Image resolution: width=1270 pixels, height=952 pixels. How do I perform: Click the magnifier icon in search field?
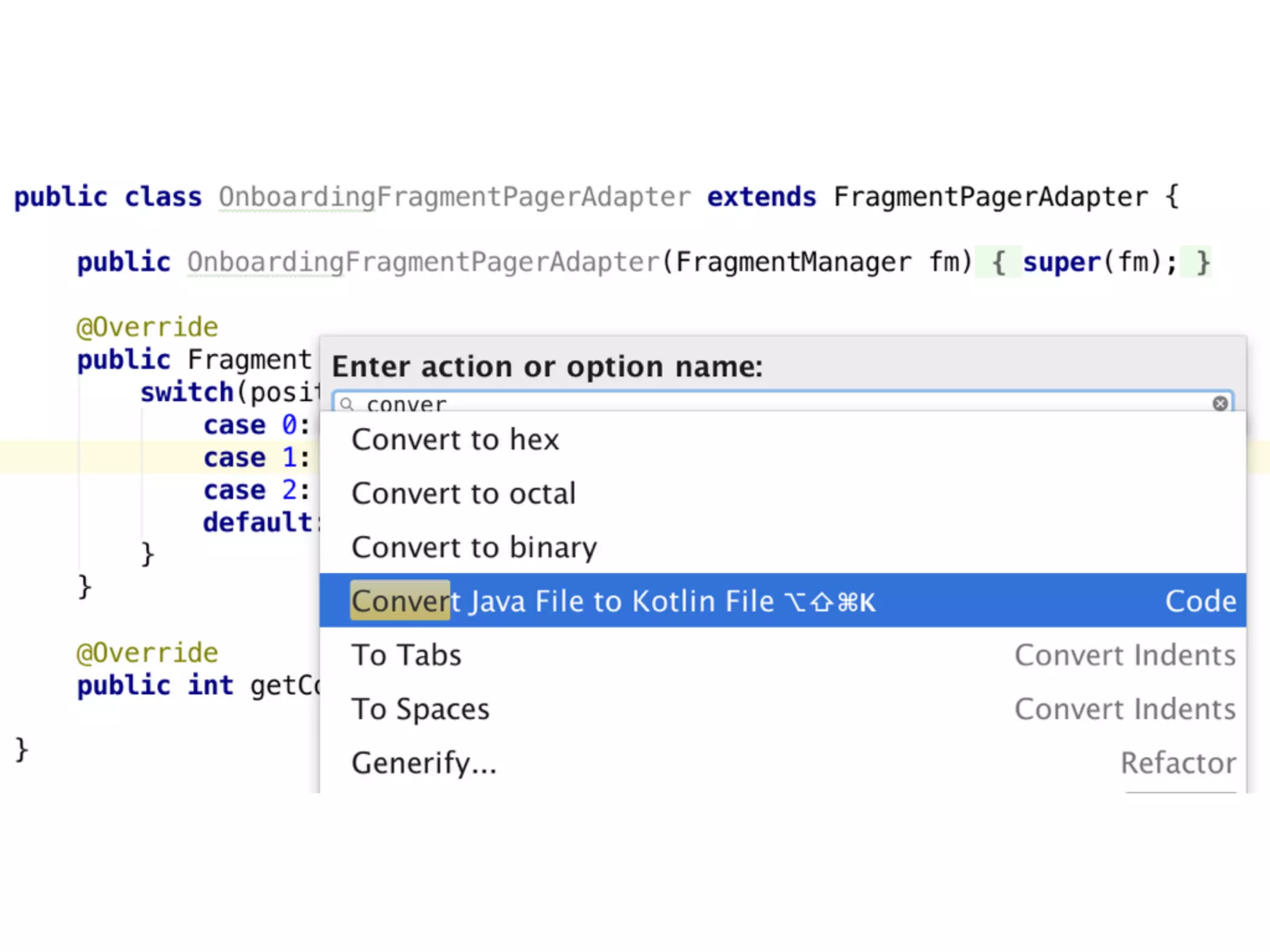347,405
